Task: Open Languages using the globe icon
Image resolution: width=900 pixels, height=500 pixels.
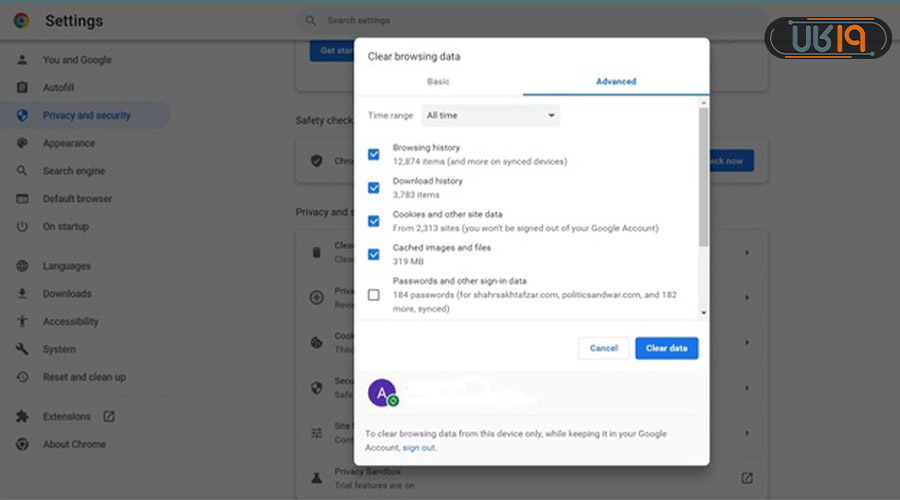Action: [22, 267]
